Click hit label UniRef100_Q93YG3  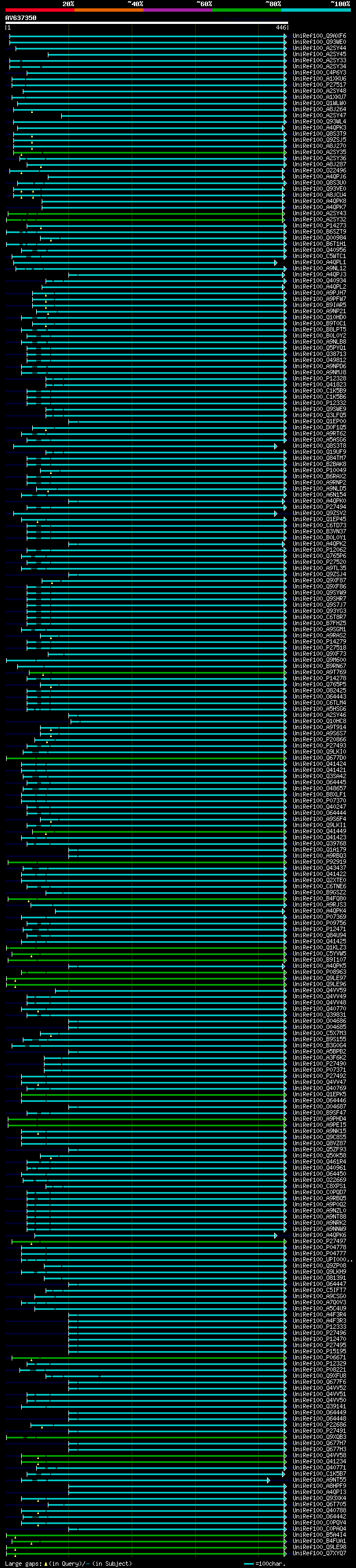coord(319,611)
